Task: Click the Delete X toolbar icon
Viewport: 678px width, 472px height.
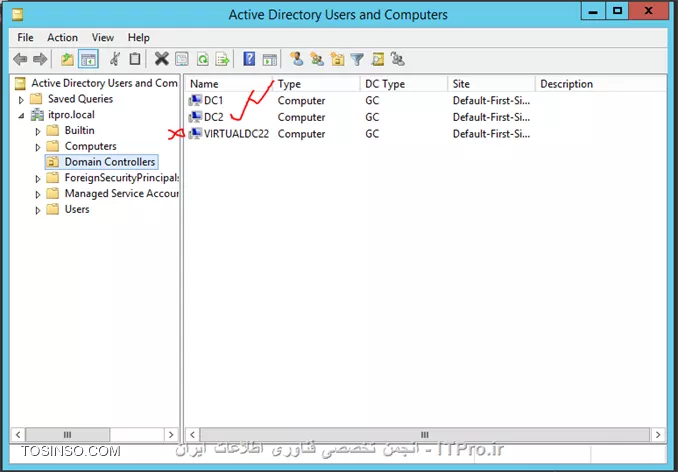Action: 162,59
